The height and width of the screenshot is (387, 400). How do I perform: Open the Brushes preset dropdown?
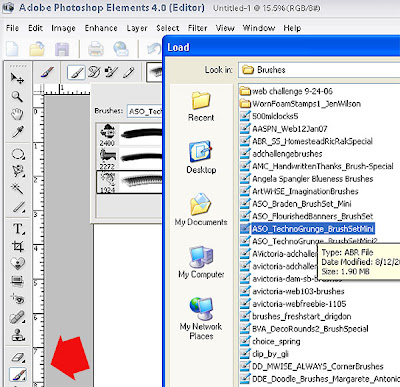point(144,111)
